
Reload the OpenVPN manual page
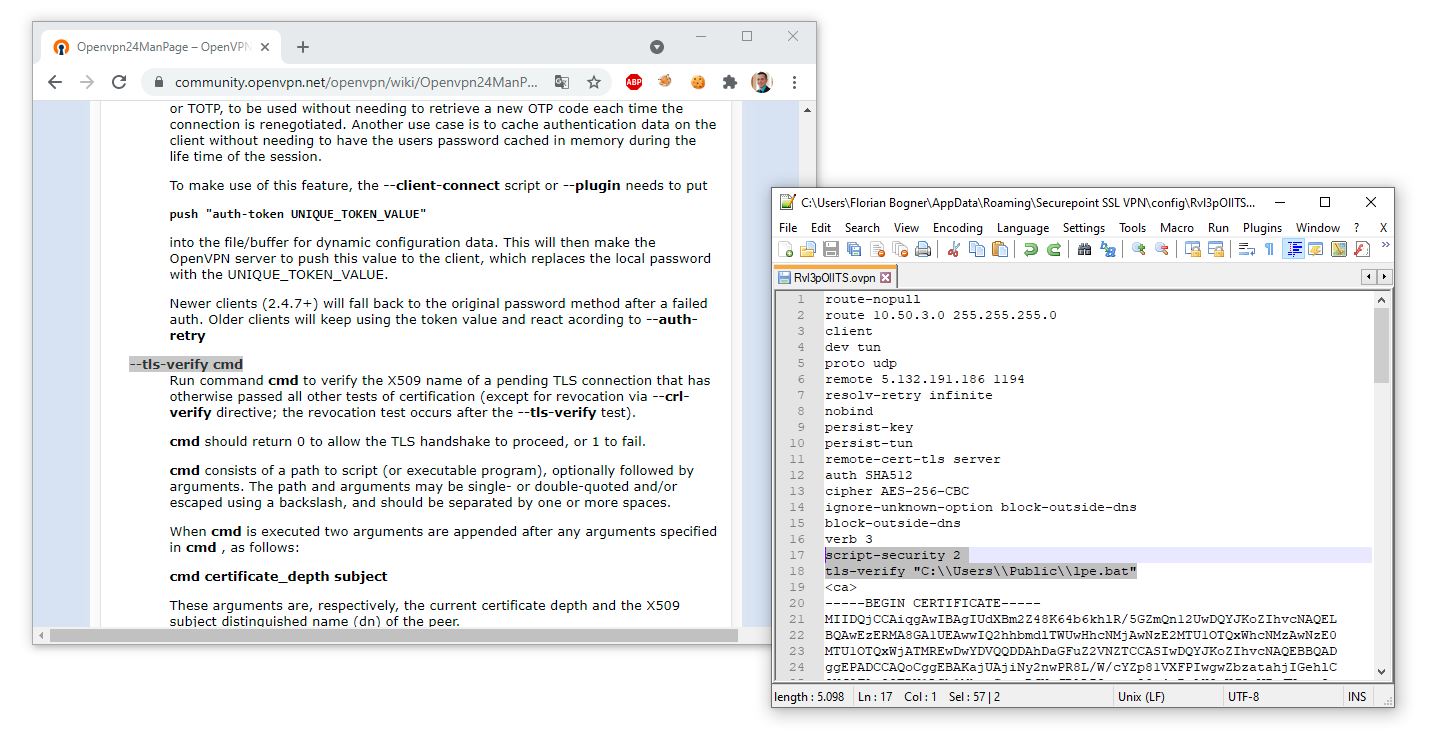click(119, 82)
